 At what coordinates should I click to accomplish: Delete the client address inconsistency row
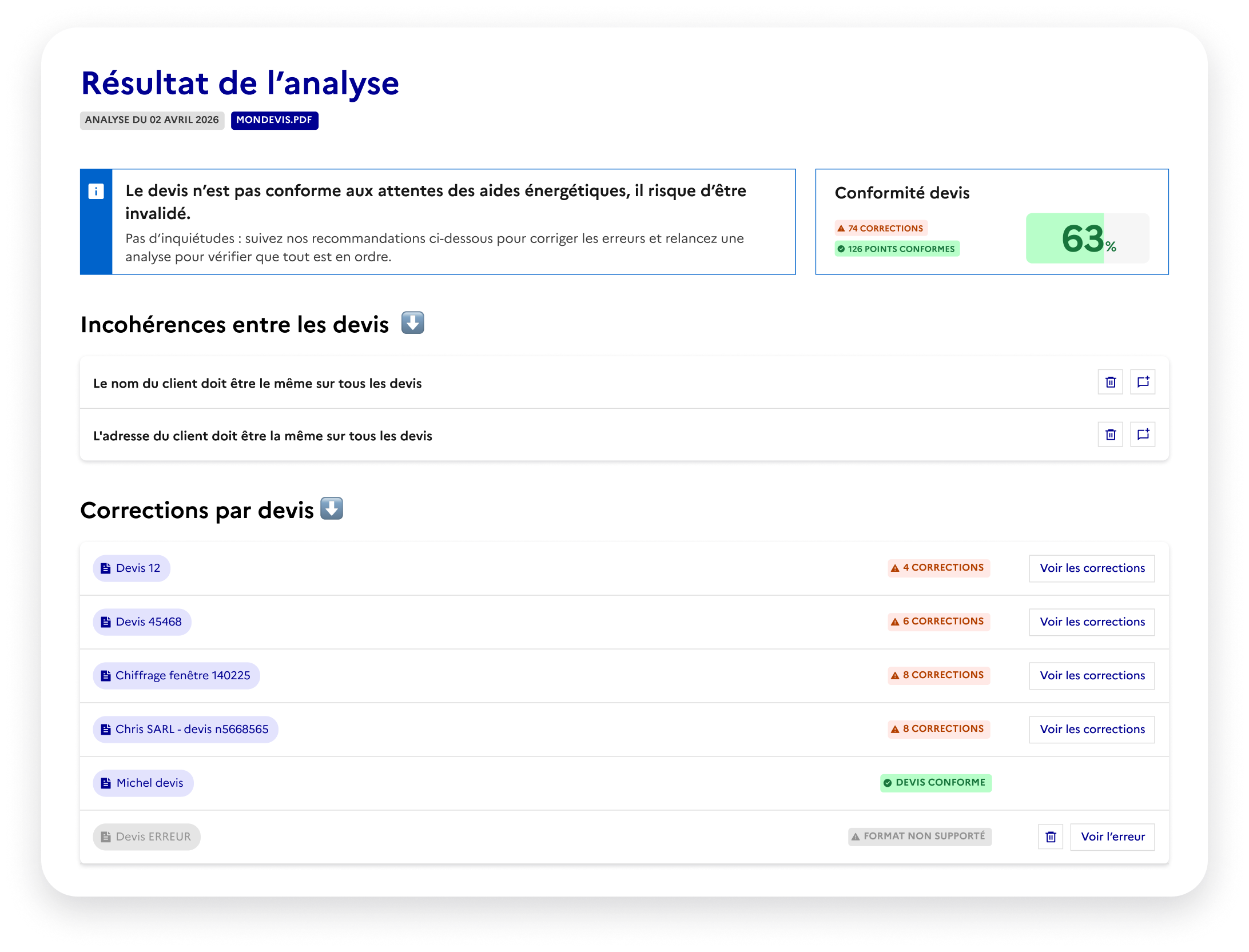1110,435
